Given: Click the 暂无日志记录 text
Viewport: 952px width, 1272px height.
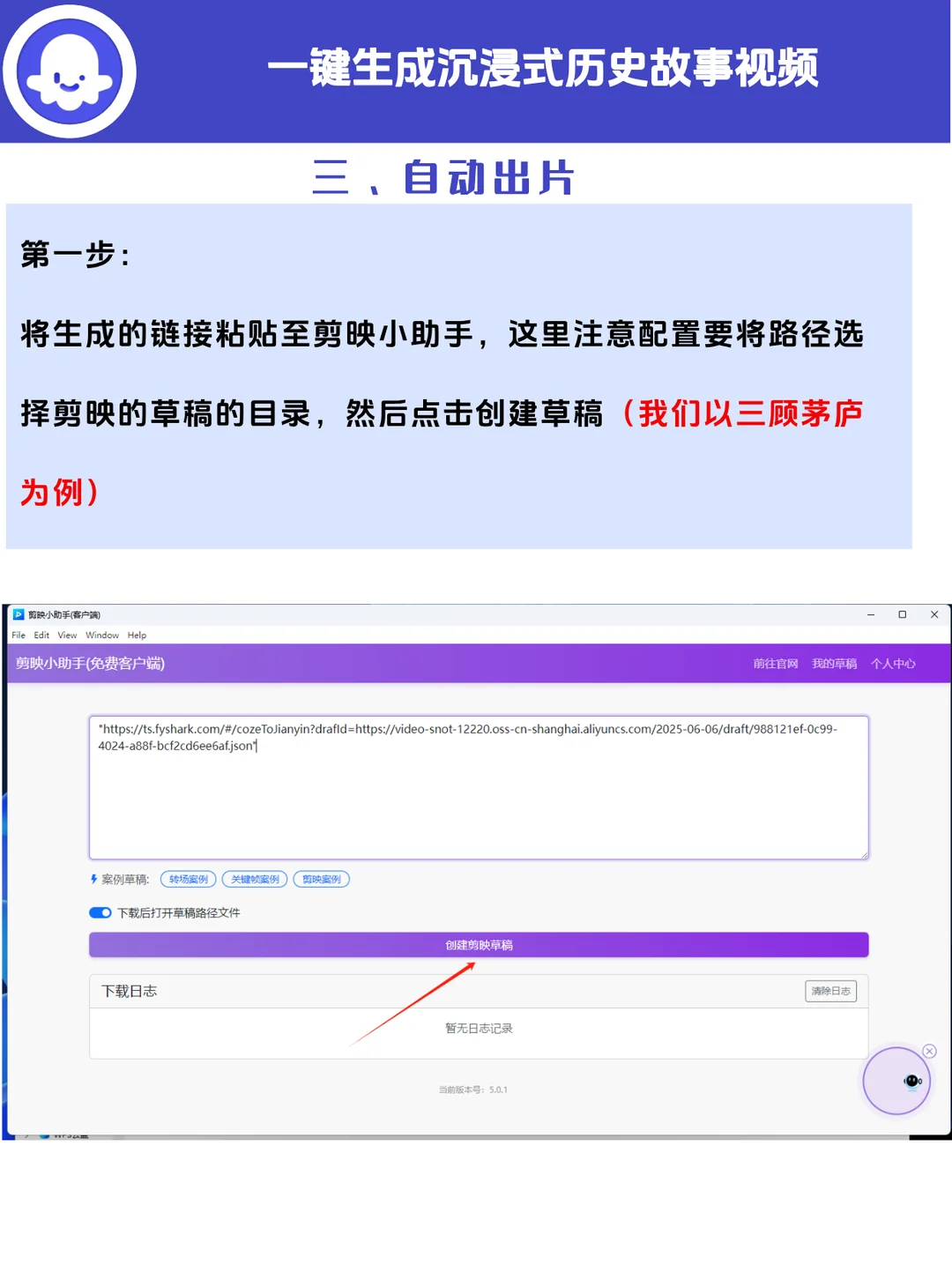Looking at the screenshot, I should point(479,1028).
